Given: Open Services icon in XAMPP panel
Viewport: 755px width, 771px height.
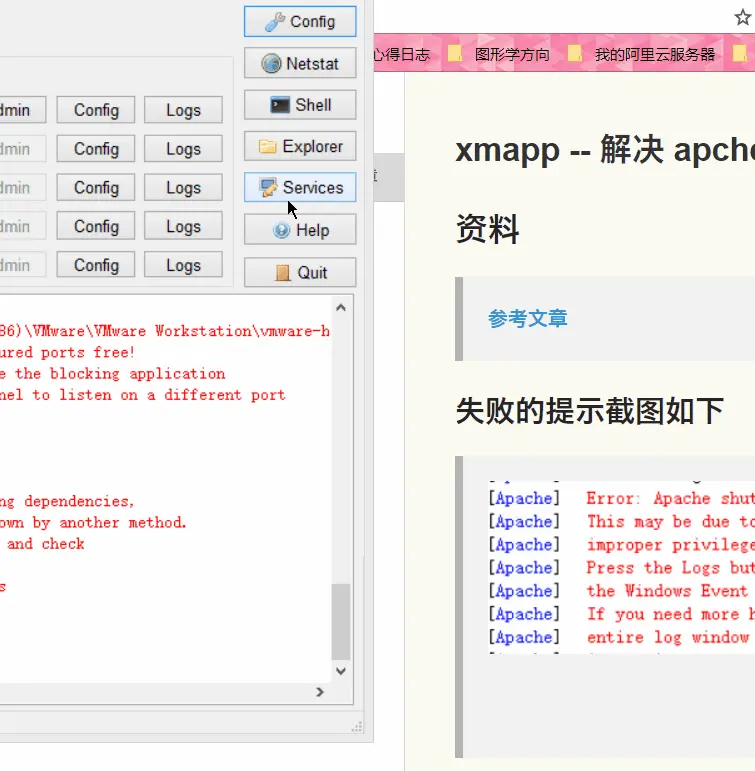Looking at the screenshot, I should click(269, 188).
